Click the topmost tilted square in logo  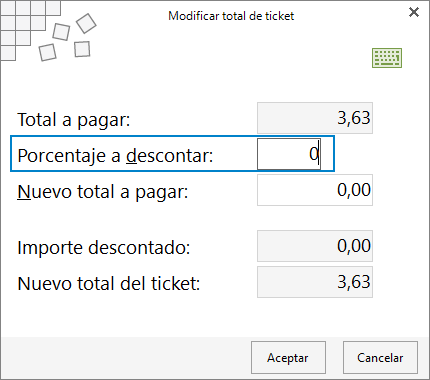86,23
